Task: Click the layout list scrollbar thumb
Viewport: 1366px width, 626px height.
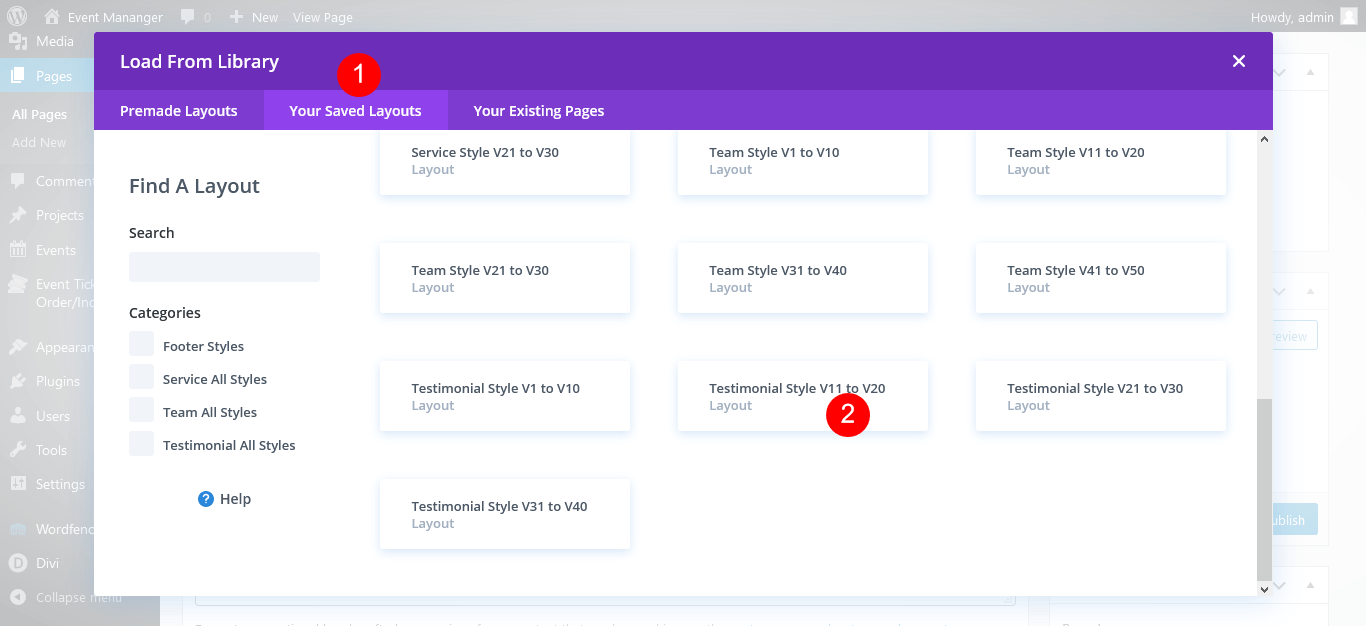Action: coord(1265,489)
